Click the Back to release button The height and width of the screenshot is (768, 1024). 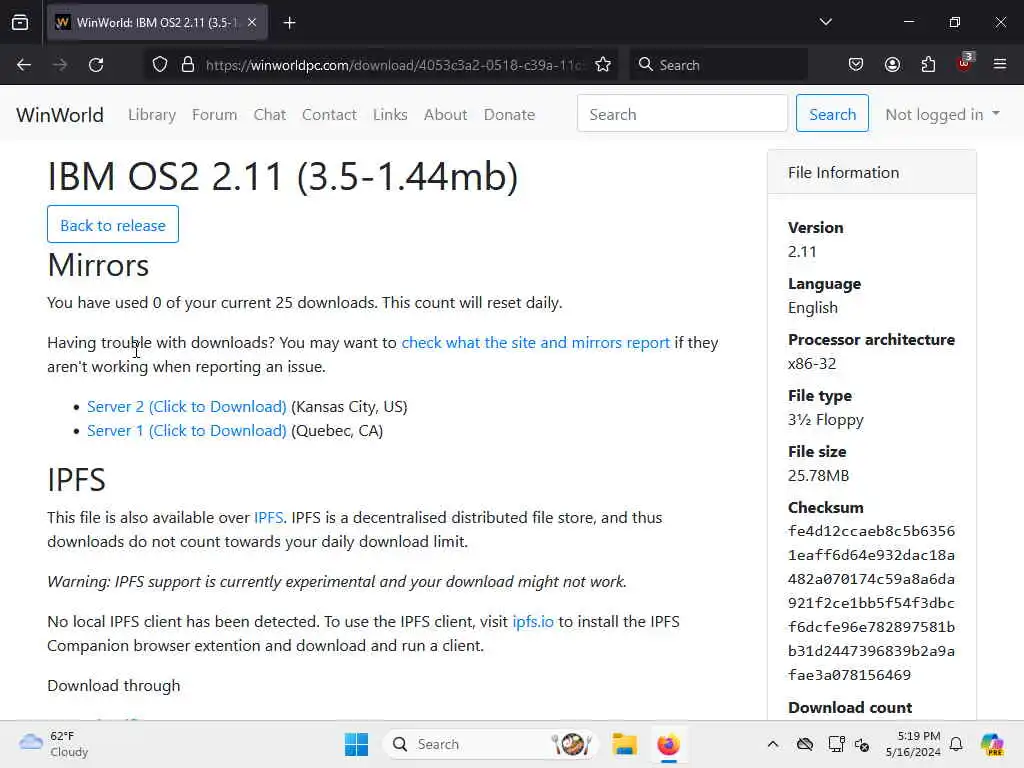113,225
